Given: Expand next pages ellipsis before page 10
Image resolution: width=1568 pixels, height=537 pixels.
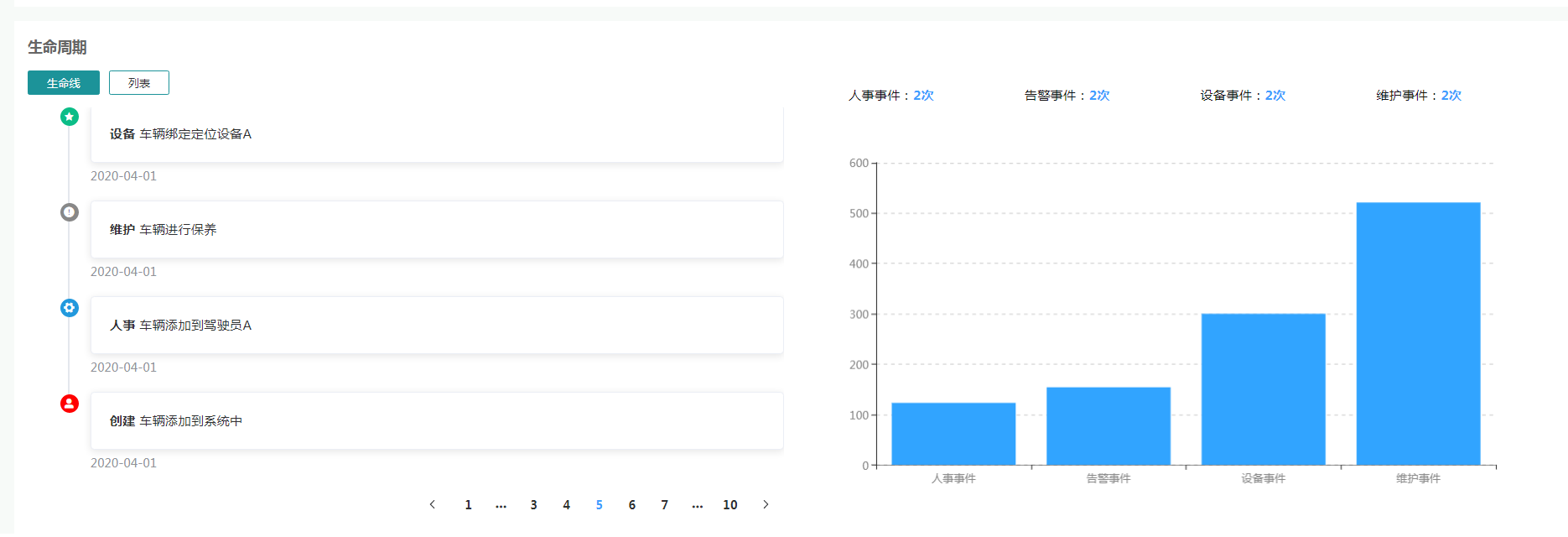Looking at the screenshot, I should (x=697, y=504).
